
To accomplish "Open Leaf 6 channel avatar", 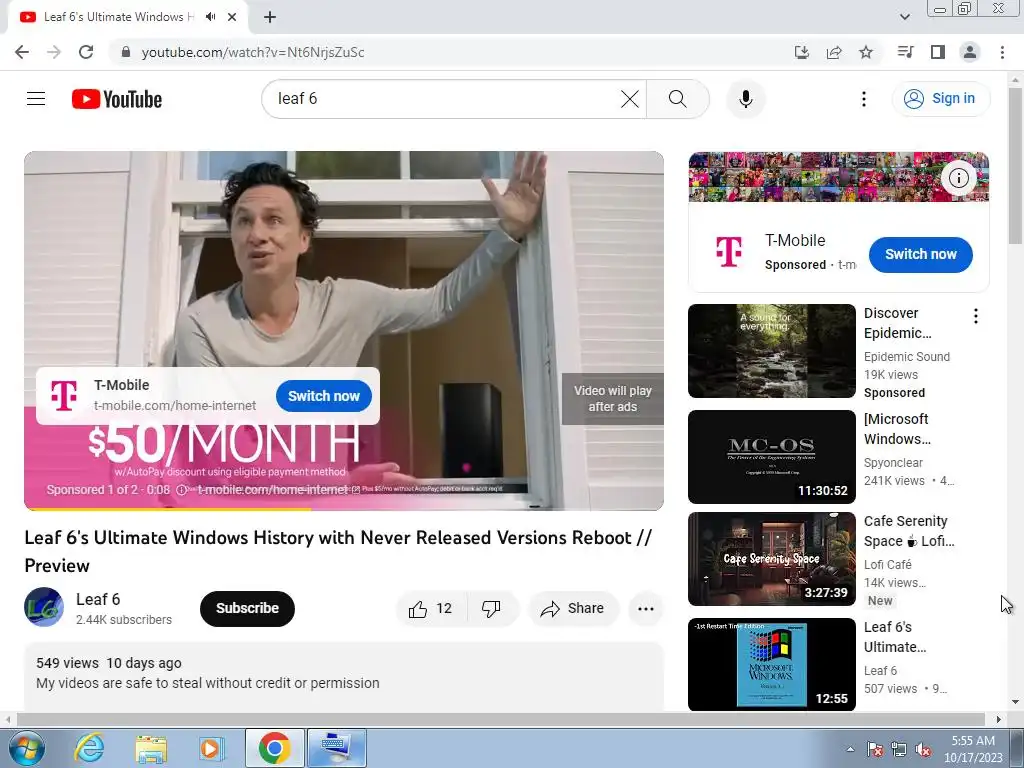I will 44,607.
